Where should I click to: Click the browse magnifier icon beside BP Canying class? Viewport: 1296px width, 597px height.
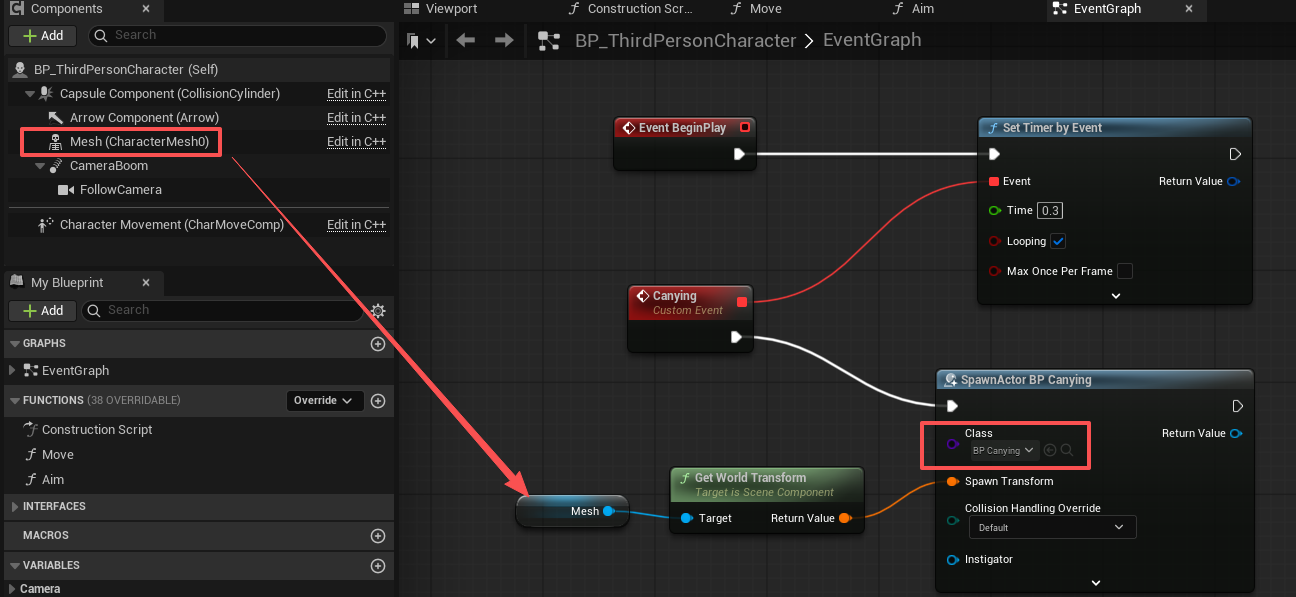pos(1068,451)
